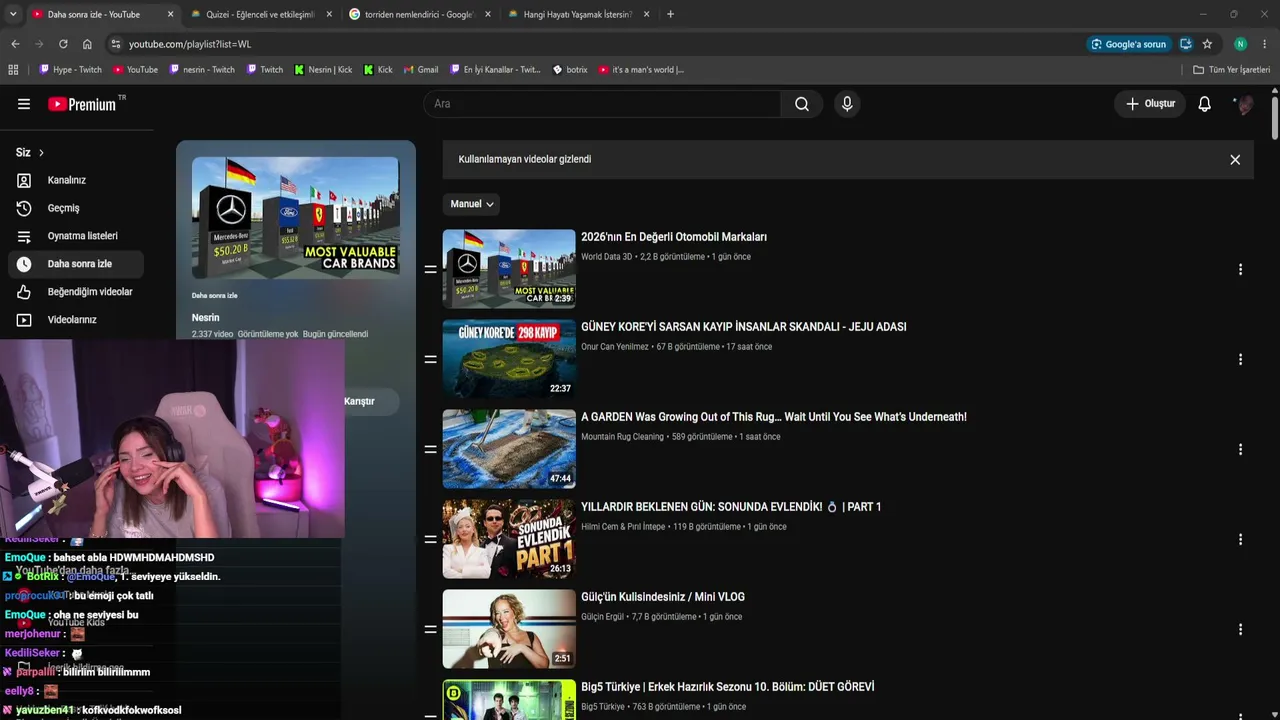
Task: Bookmark this page with the star icon
Action: tap(1207, 44)
